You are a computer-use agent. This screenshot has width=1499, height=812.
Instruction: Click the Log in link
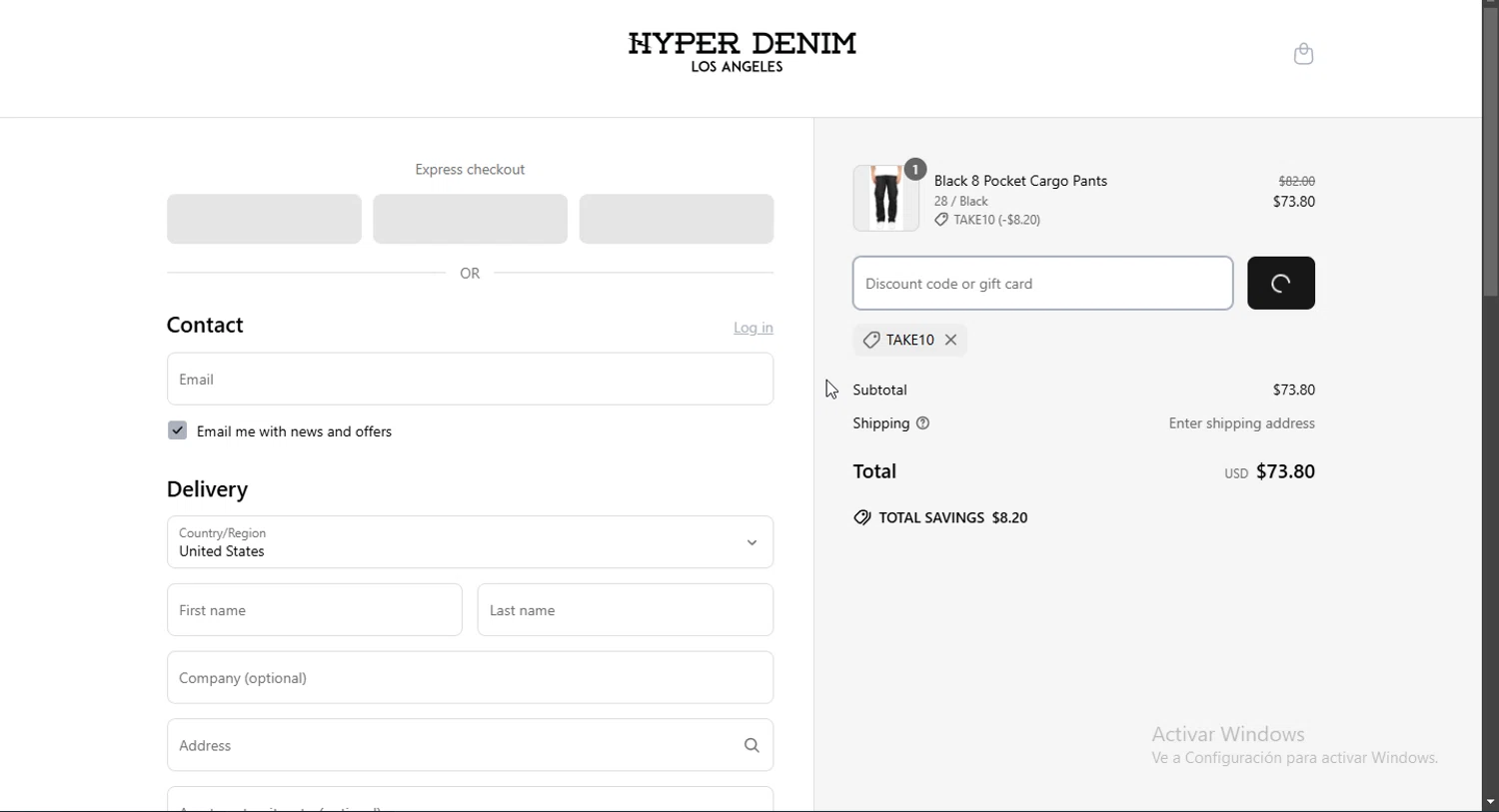753,328
